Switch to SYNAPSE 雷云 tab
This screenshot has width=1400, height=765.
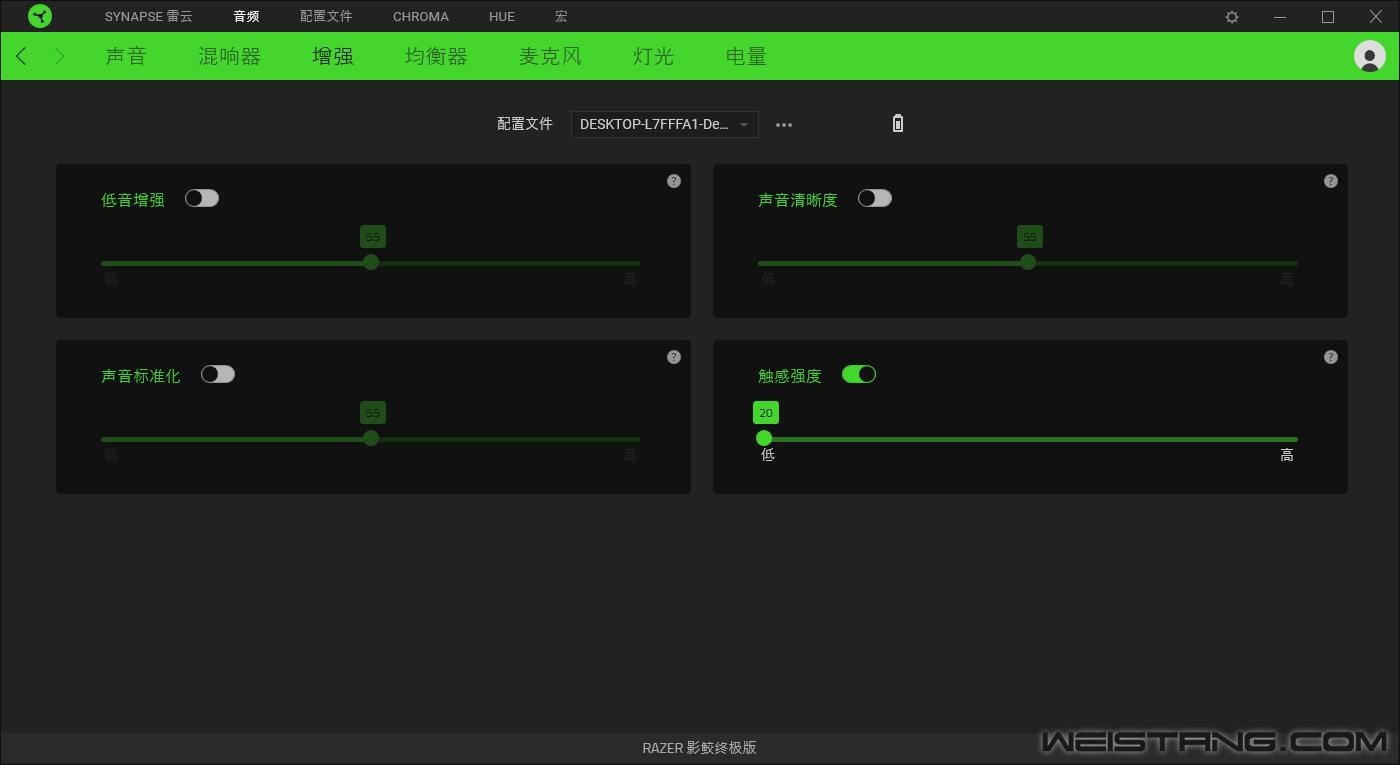click(149, 17)
